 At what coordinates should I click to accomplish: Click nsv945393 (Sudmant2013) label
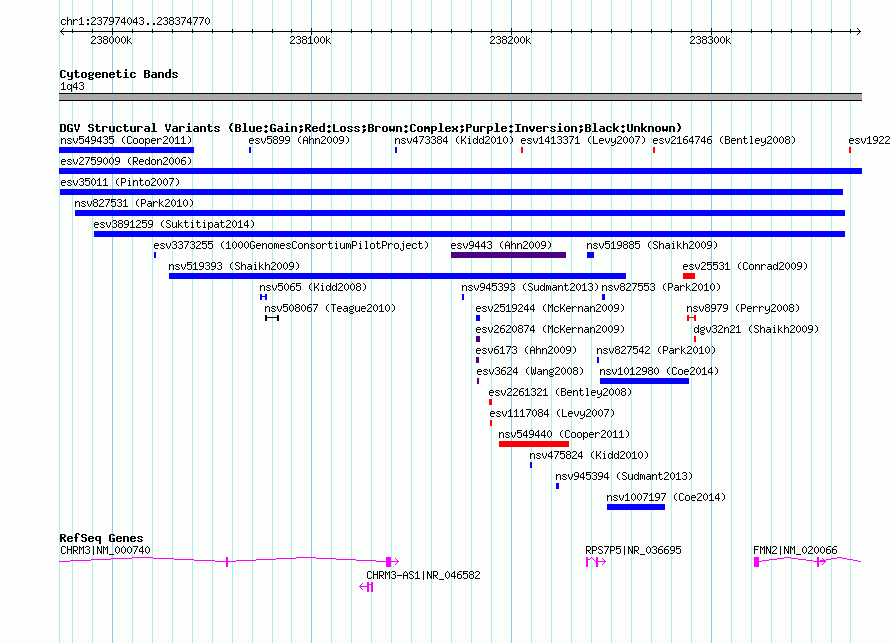(x=530, y=287)
